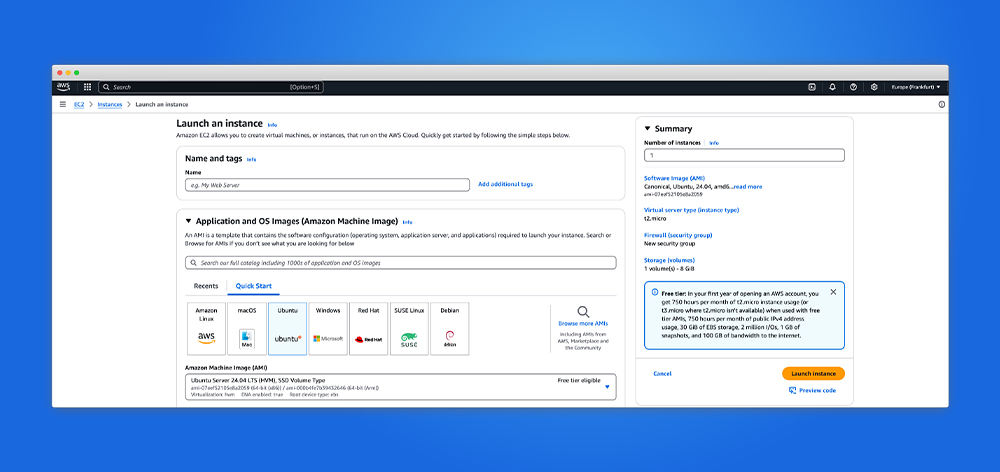This screenshot has height=472, width=1000.
Task: Click the AMI catalog search field
Action: (401, 263)
